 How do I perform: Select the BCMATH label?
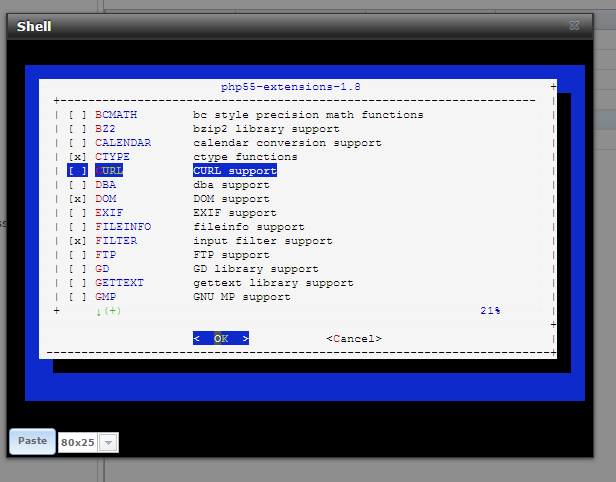(x=116, y=115)
